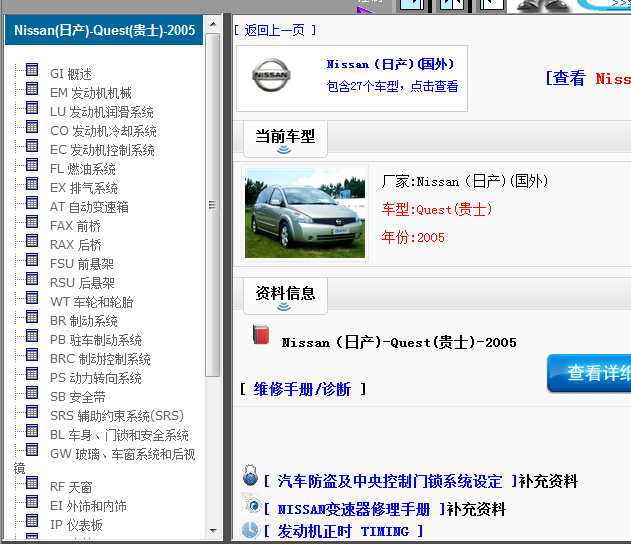Open the SB 安全带 tree icon
Screen dimensions: 631x544
click(x=32, y=393)
